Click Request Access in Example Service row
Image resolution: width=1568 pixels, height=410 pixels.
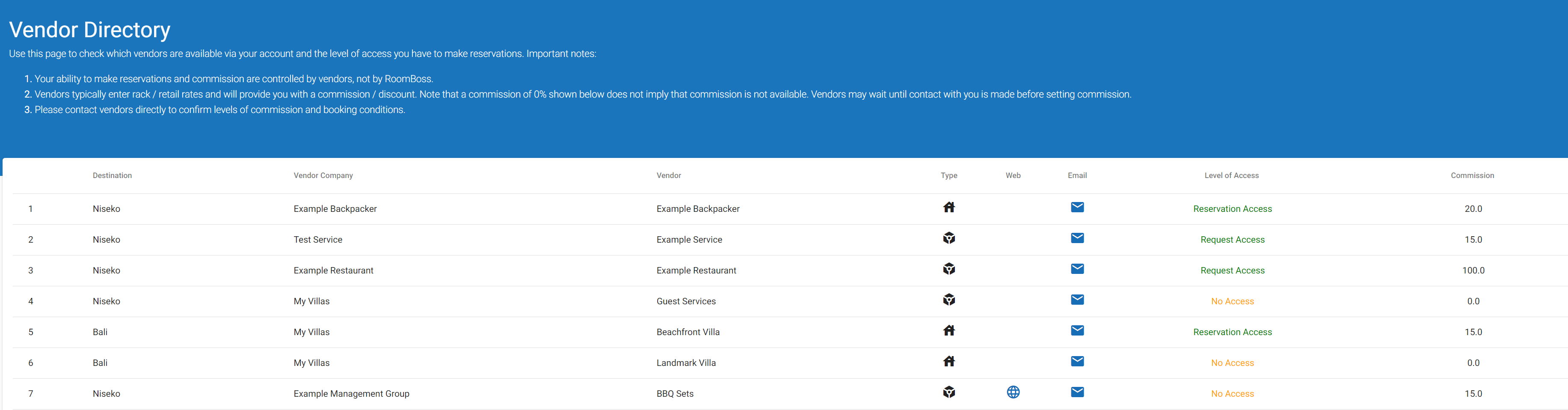[x=1232, y=240]
